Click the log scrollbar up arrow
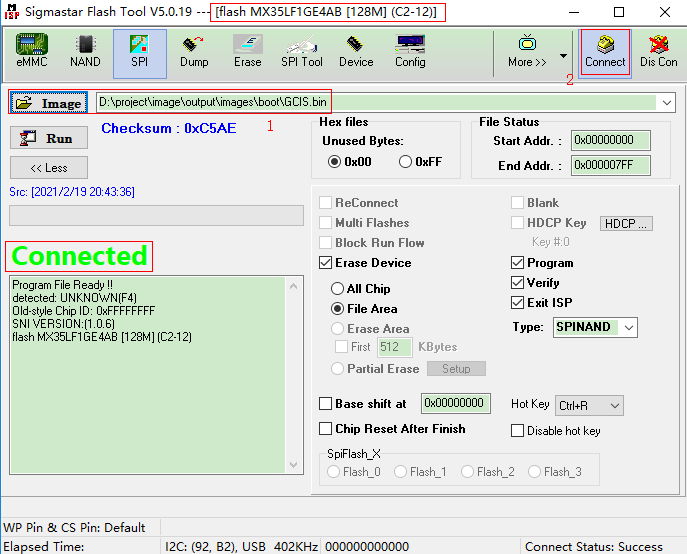The height and width of the screenshot is (554, 687). click(294, 287)
